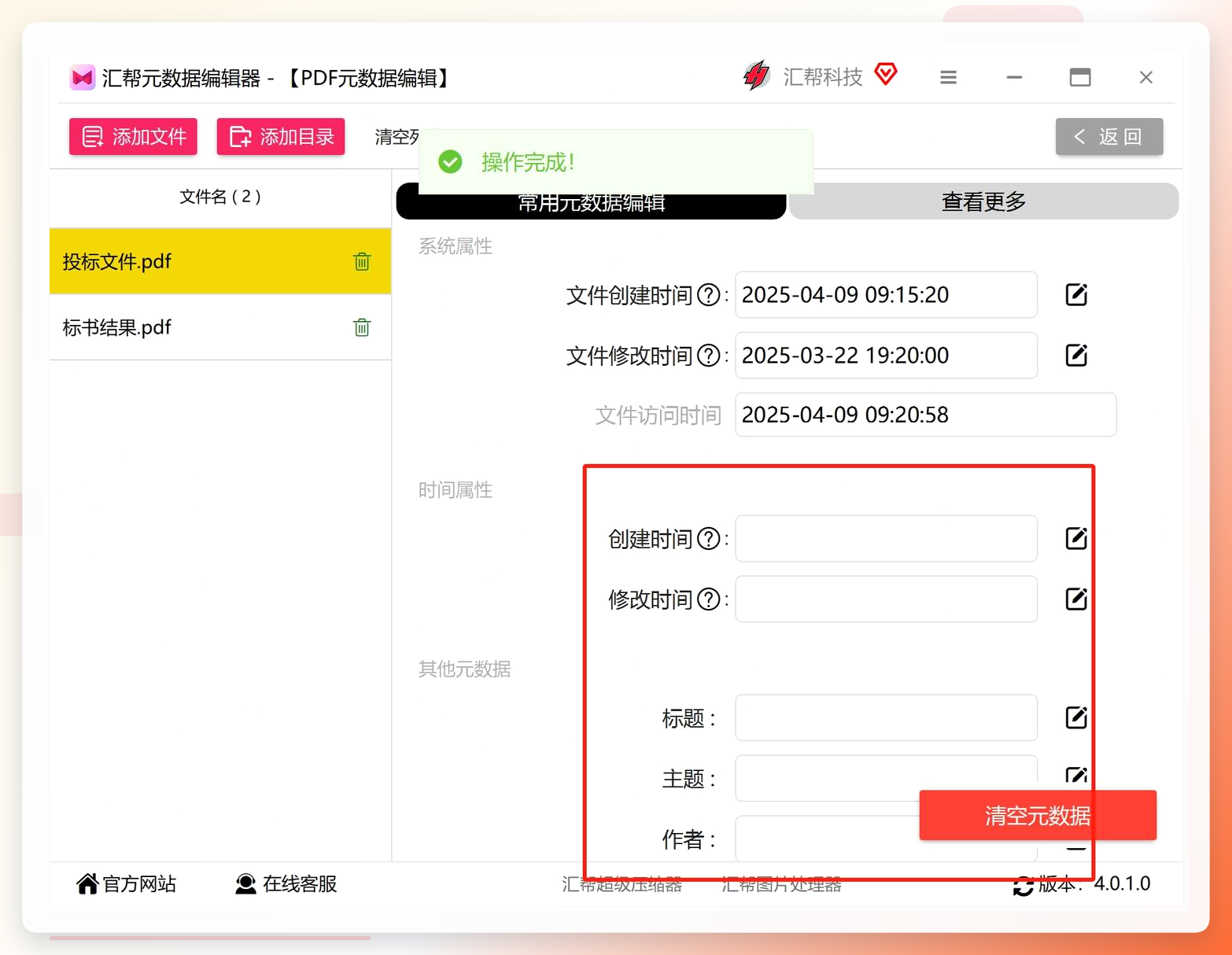Screen dimensions: 1232x955
Task: Click the partially hidden 清空列表 button
Action: (397, 137)
